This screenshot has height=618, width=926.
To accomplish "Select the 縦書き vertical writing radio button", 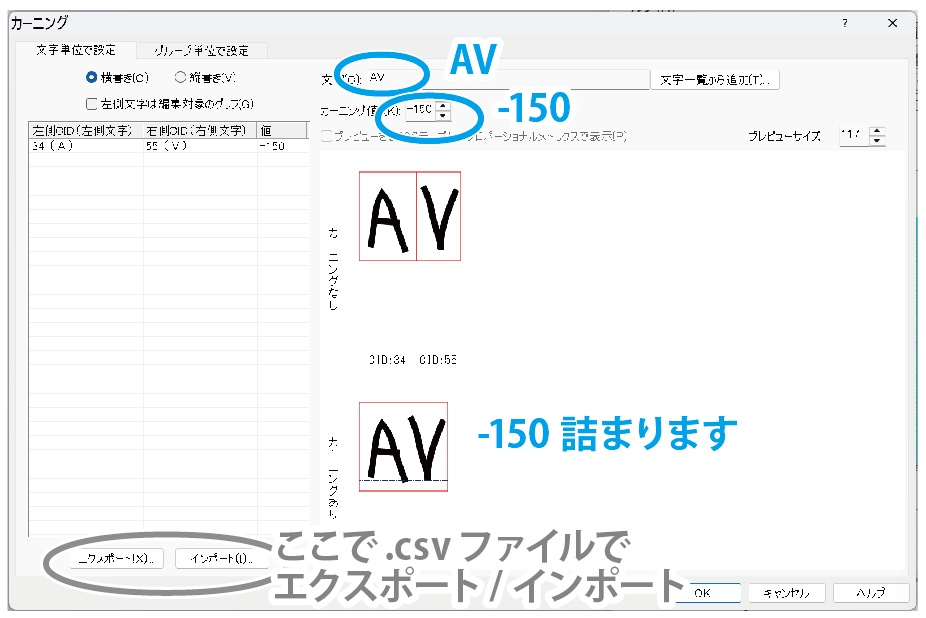I will [x=180, y=77].
